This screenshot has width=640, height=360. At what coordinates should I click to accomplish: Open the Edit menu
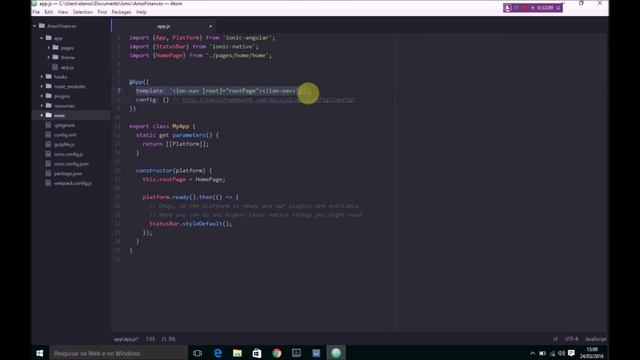coord(49,12)
